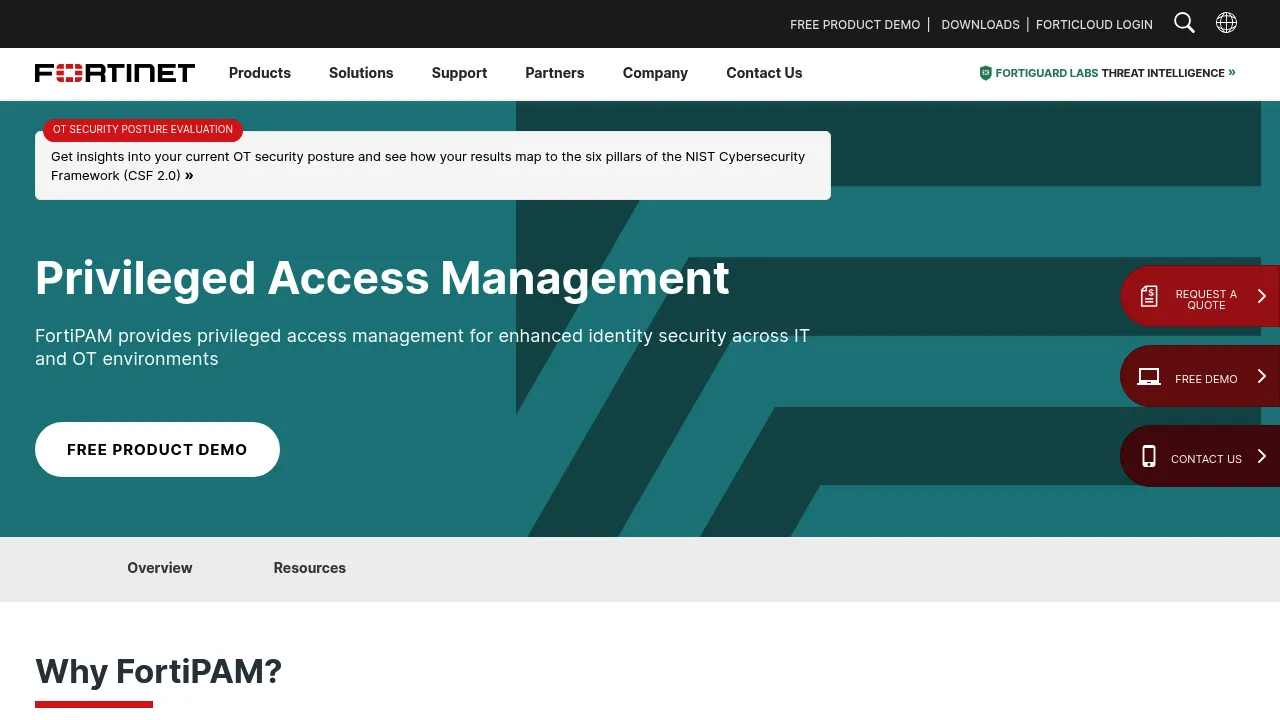Open the Company menu

pyautogui.click(x=655, y=73)
